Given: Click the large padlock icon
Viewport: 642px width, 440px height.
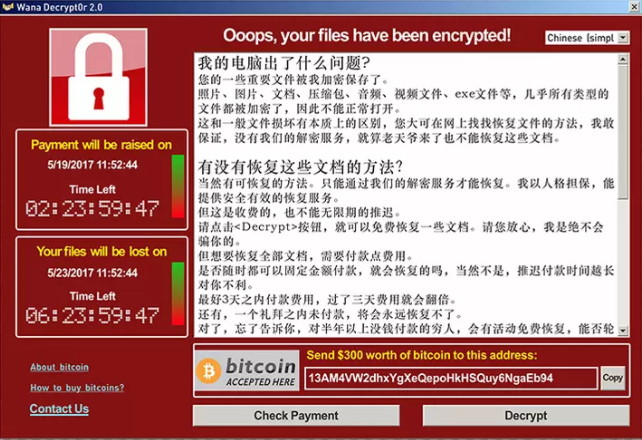Looking at the screenshot, I should coord(98,77).
